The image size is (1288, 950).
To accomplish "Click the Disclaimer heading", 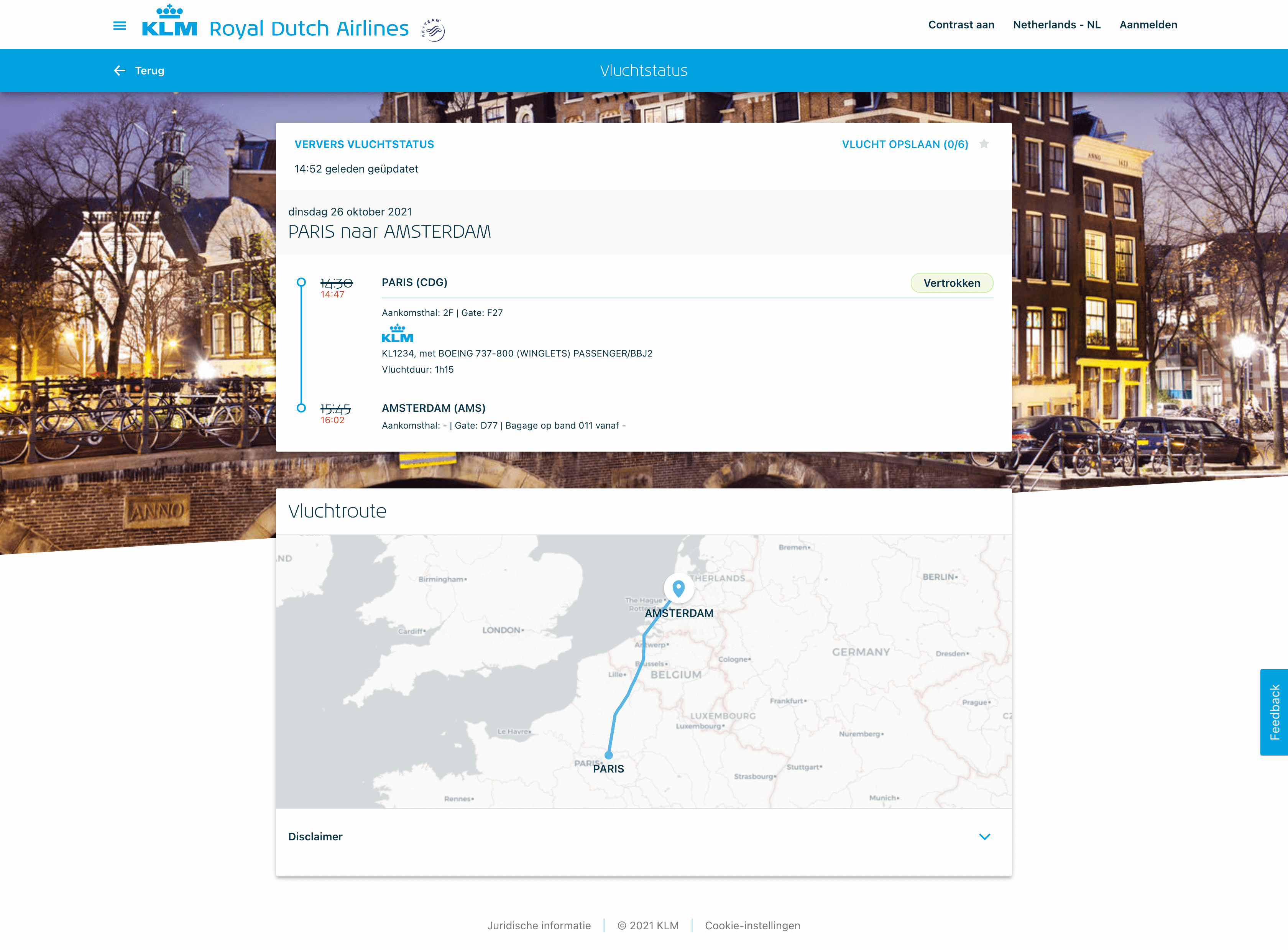I will [x=315, y=837].
